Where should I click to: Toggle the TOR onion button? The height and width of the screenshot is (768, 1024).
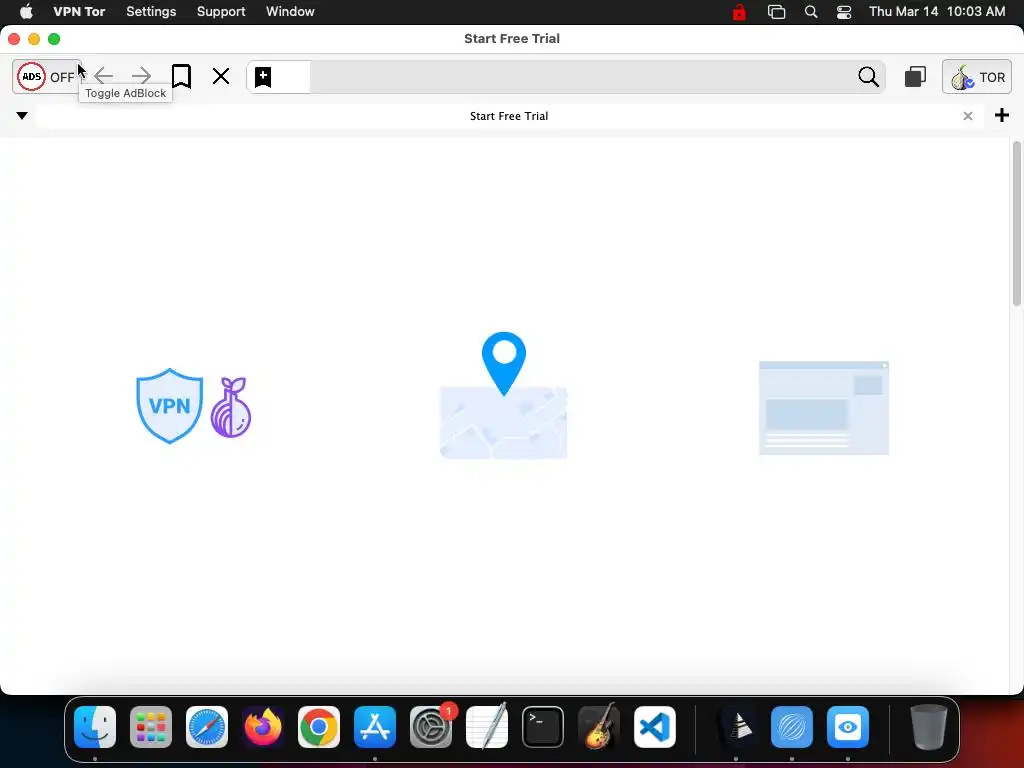tap(977, 77)
